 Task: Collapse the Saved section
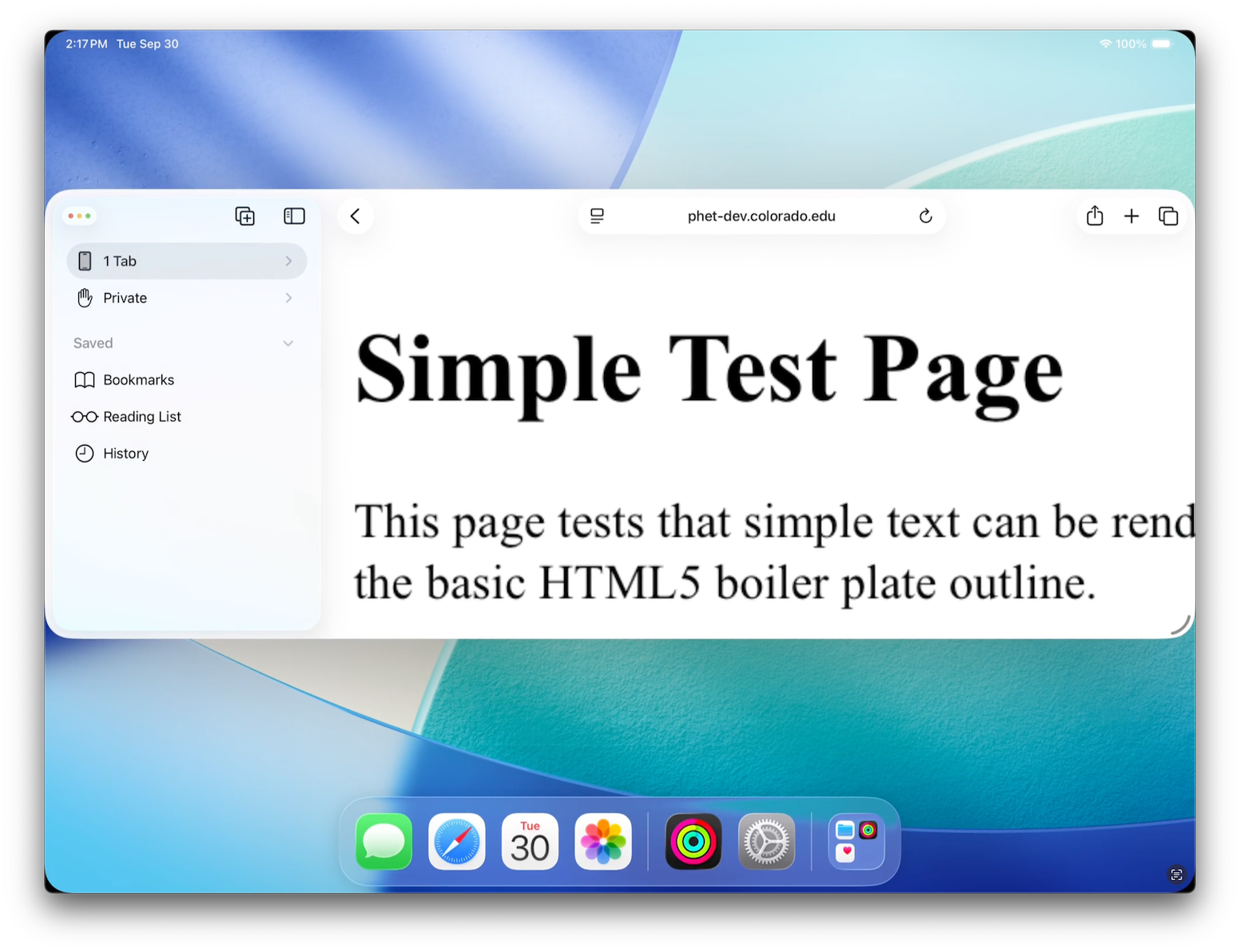tap(288, 343)
